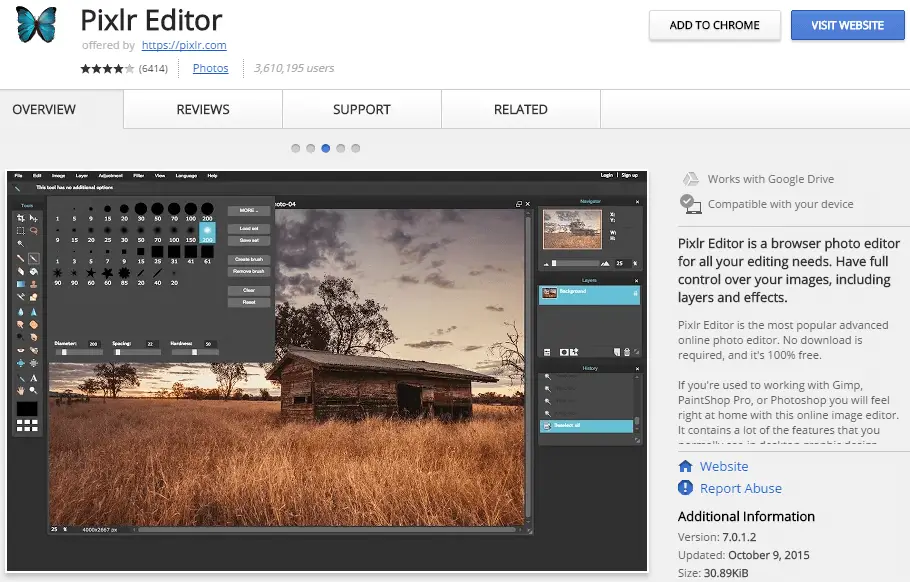The width and height of the screenshot is (910, 582).
Task: Select the Eraser tool
Action: [x=20, y=271]
